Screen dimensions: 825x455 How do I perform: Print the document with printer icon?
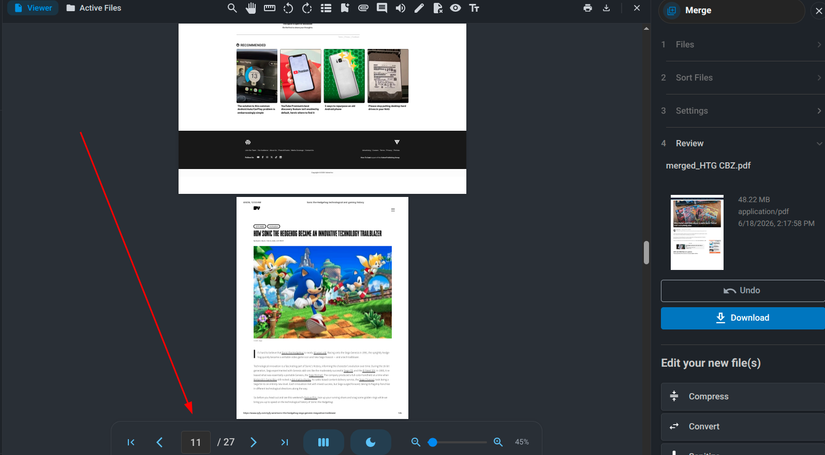tap(588, 8)
